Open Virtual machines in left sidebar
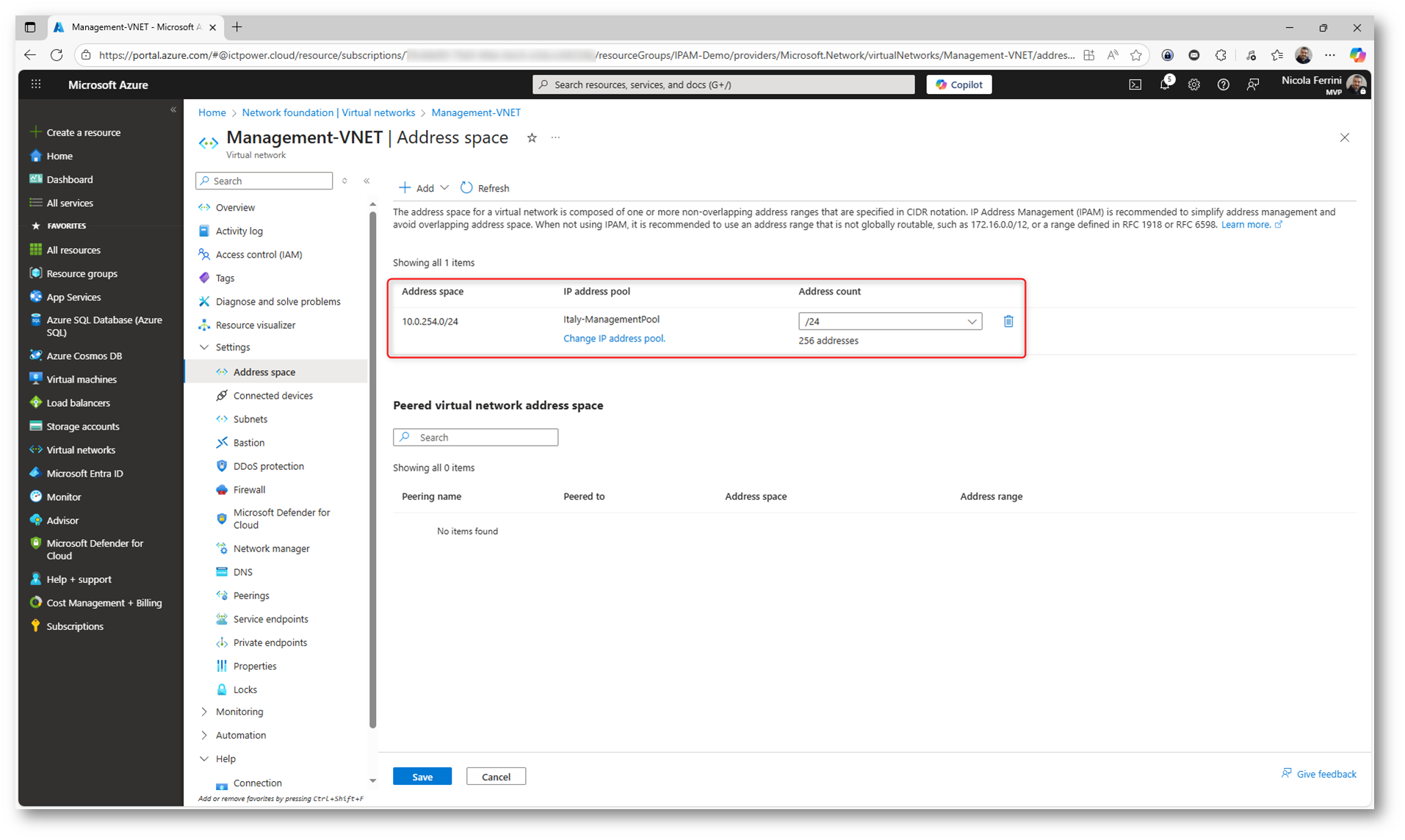 pyautogui.click(x=82, y=380)
